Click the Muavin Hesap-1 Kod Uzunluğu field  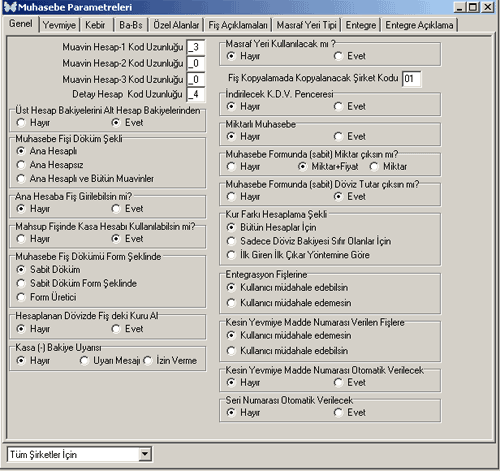point(196,47)
